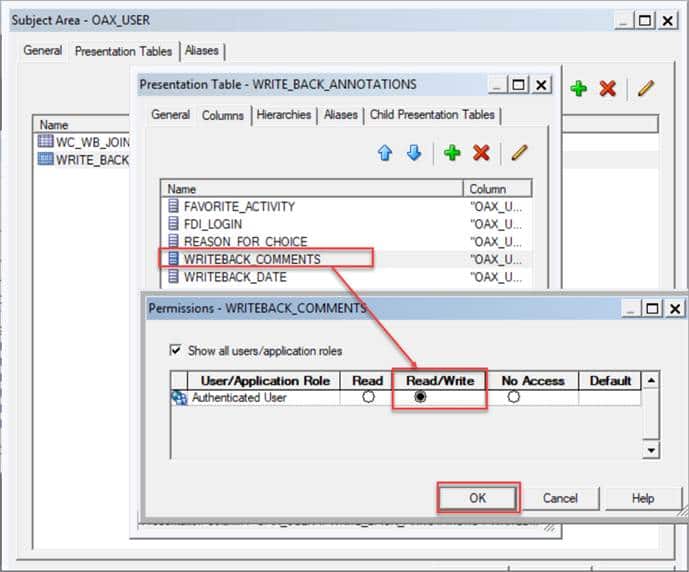
Task: Maximize the Subject Area window
Action: coord(645,21)
